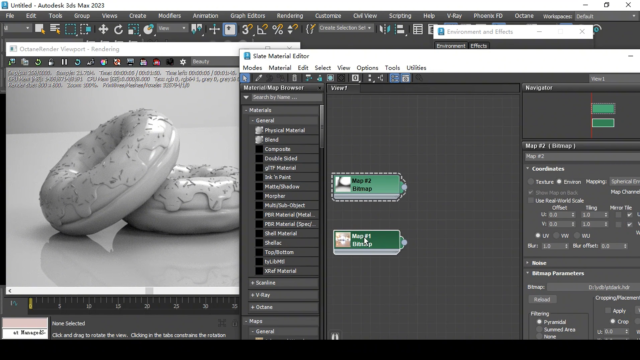Switch to the Effects tab
The height and width of the screenshot is (360, 640).
click(478, 46)
